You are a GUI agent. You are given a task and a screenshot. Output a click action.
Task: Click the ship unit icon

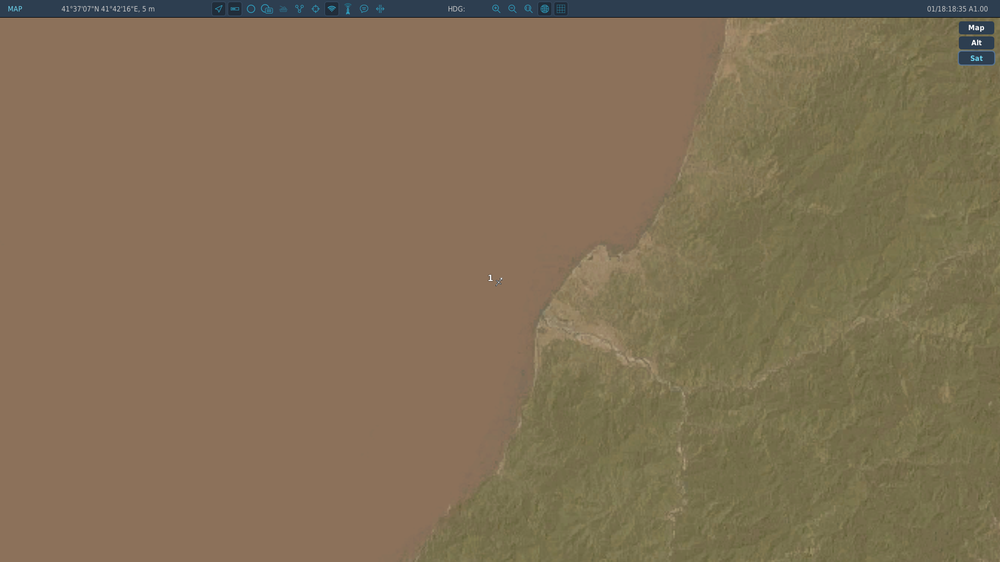click(x=283, y=9)
